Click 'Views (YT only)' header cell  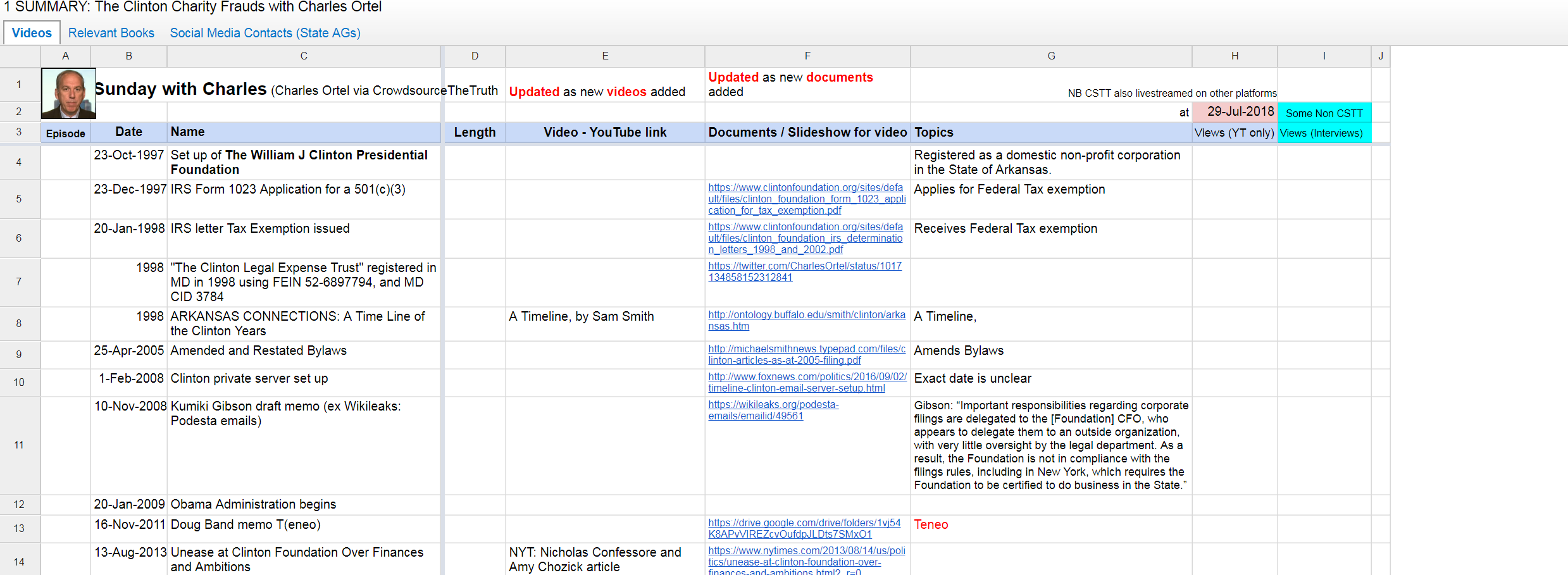[1235, 133]
